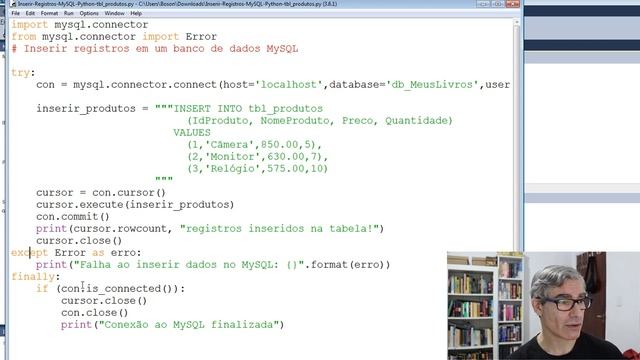
Task: Click the string "Conexão ao MySQL finalizada"
Action: click(189, 325)
